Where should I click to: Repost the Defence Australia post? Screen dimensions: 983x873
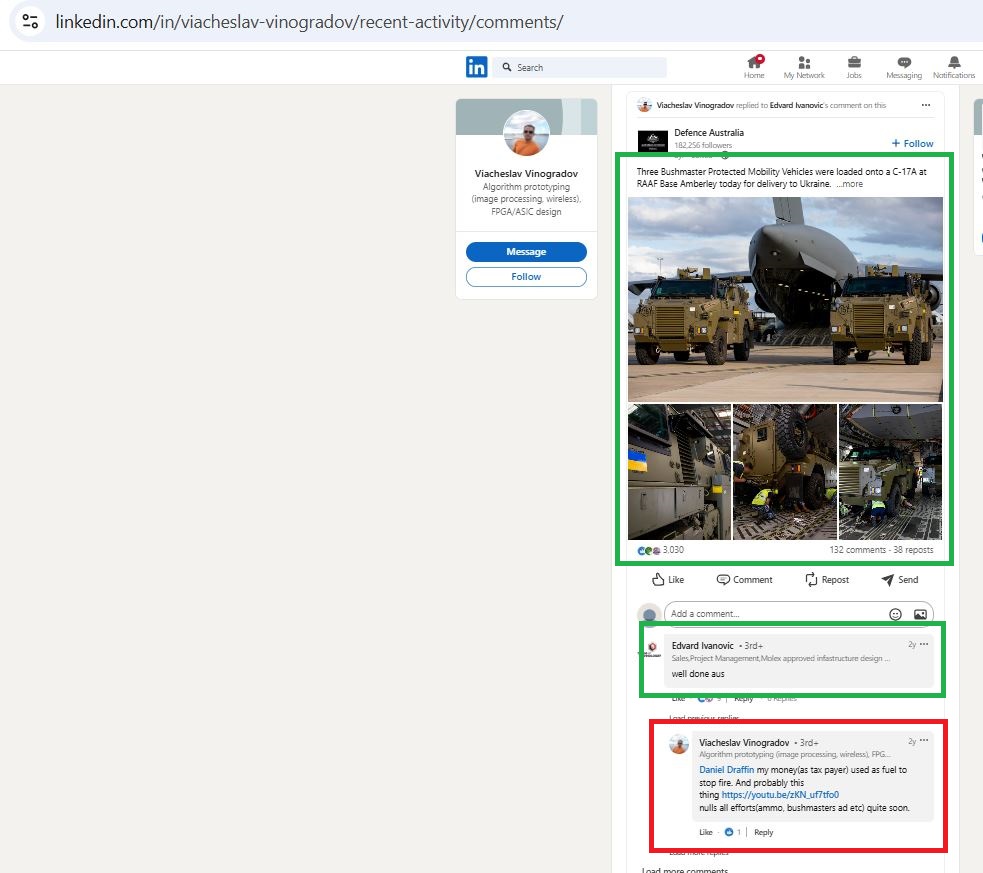[827, 580]
